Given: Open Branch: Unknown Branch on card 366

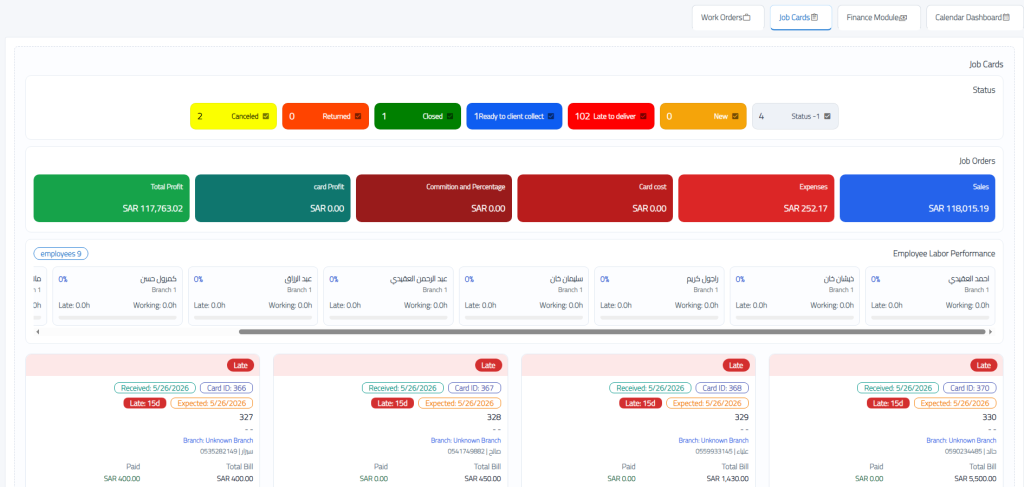Looking at the screenshot, I should point(218,440).
